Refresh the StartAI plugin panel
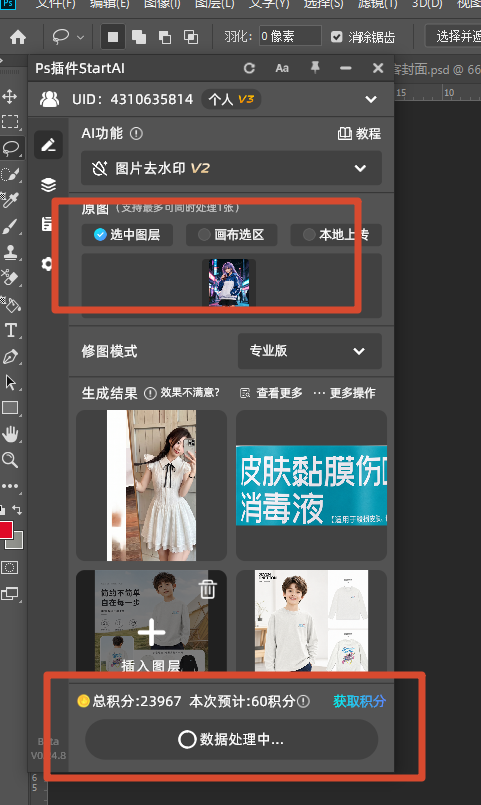481x805 pixels. pos(249,68)
